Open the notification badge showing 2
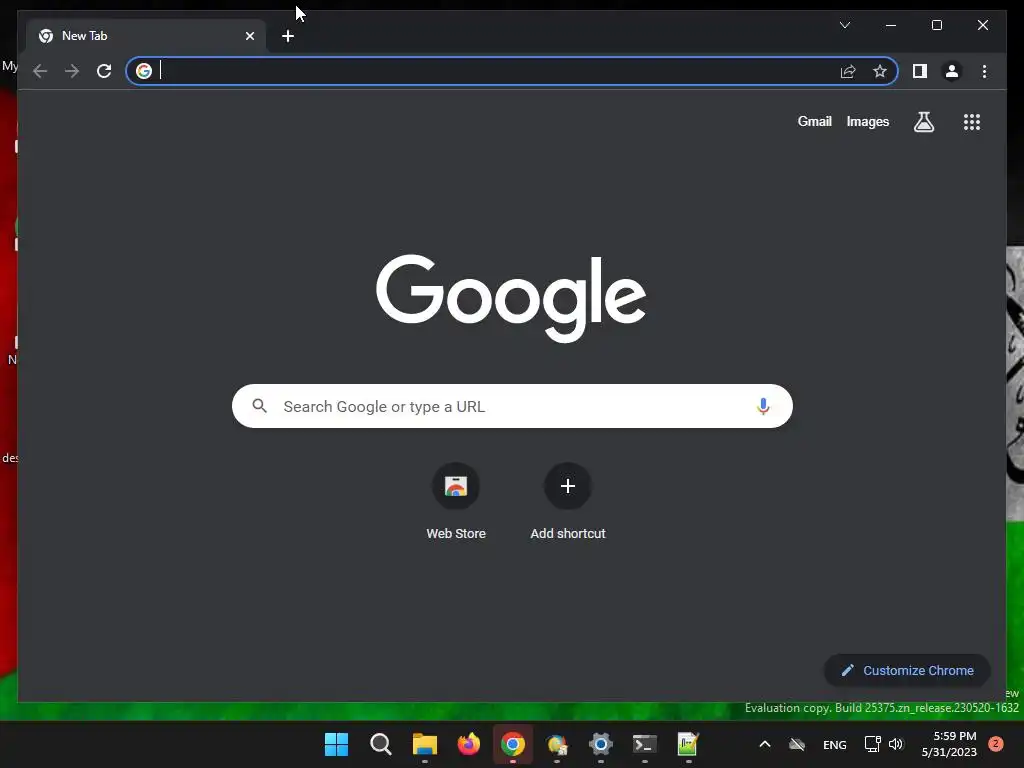Screen dimensions: 1024x768 (x=996, y=744)
